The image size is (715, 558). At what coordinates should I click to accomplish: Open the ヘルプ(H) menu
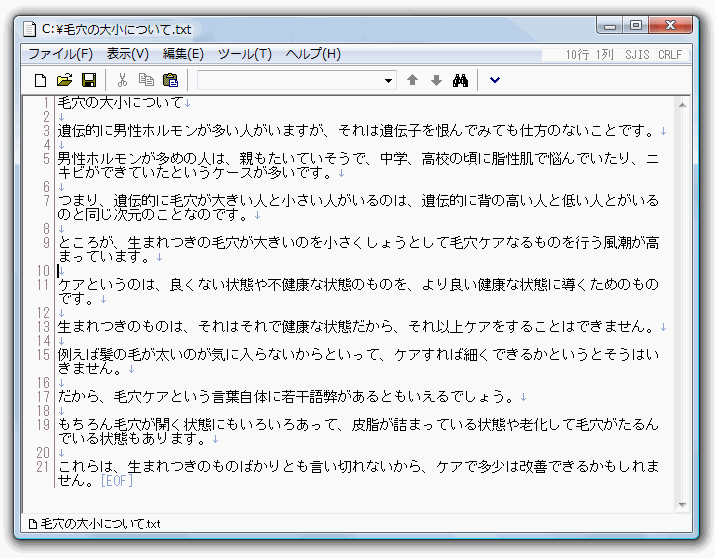click(x=313, y=54)
